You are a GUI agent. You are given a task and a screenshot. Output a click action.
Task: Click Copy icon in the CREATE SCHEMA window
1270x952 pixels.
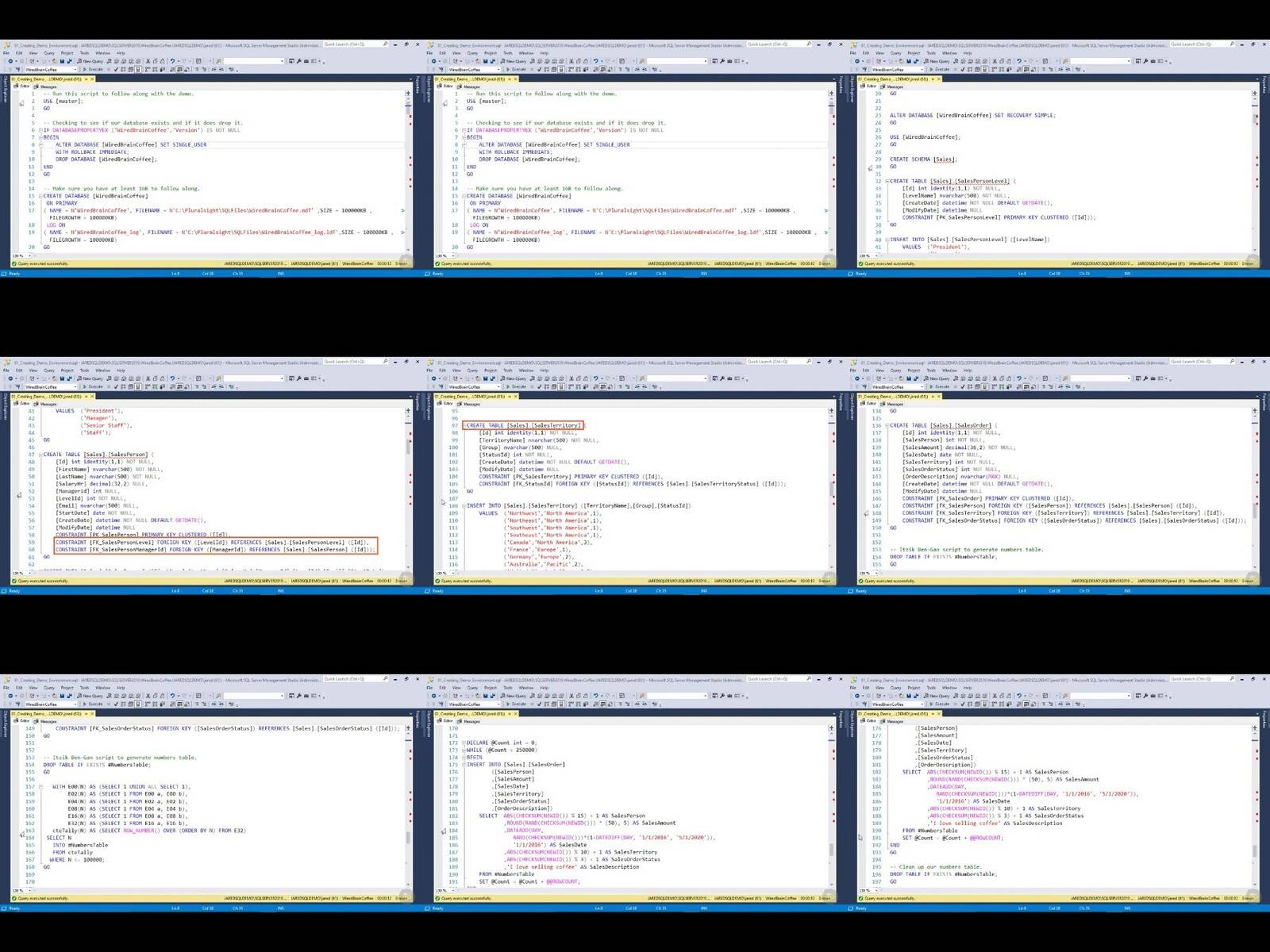click(x=1003, y=61)
